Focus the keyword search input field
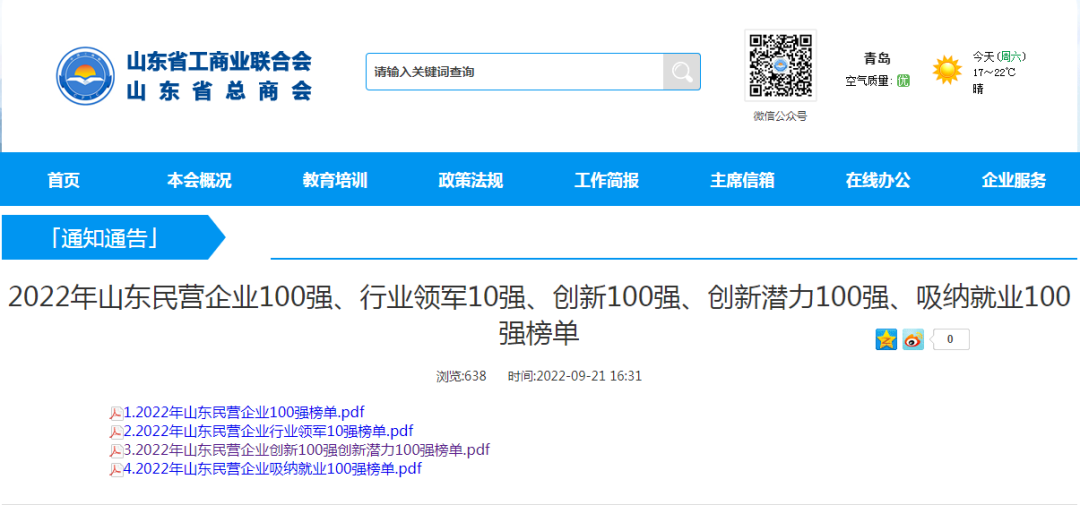 (514, 72)
